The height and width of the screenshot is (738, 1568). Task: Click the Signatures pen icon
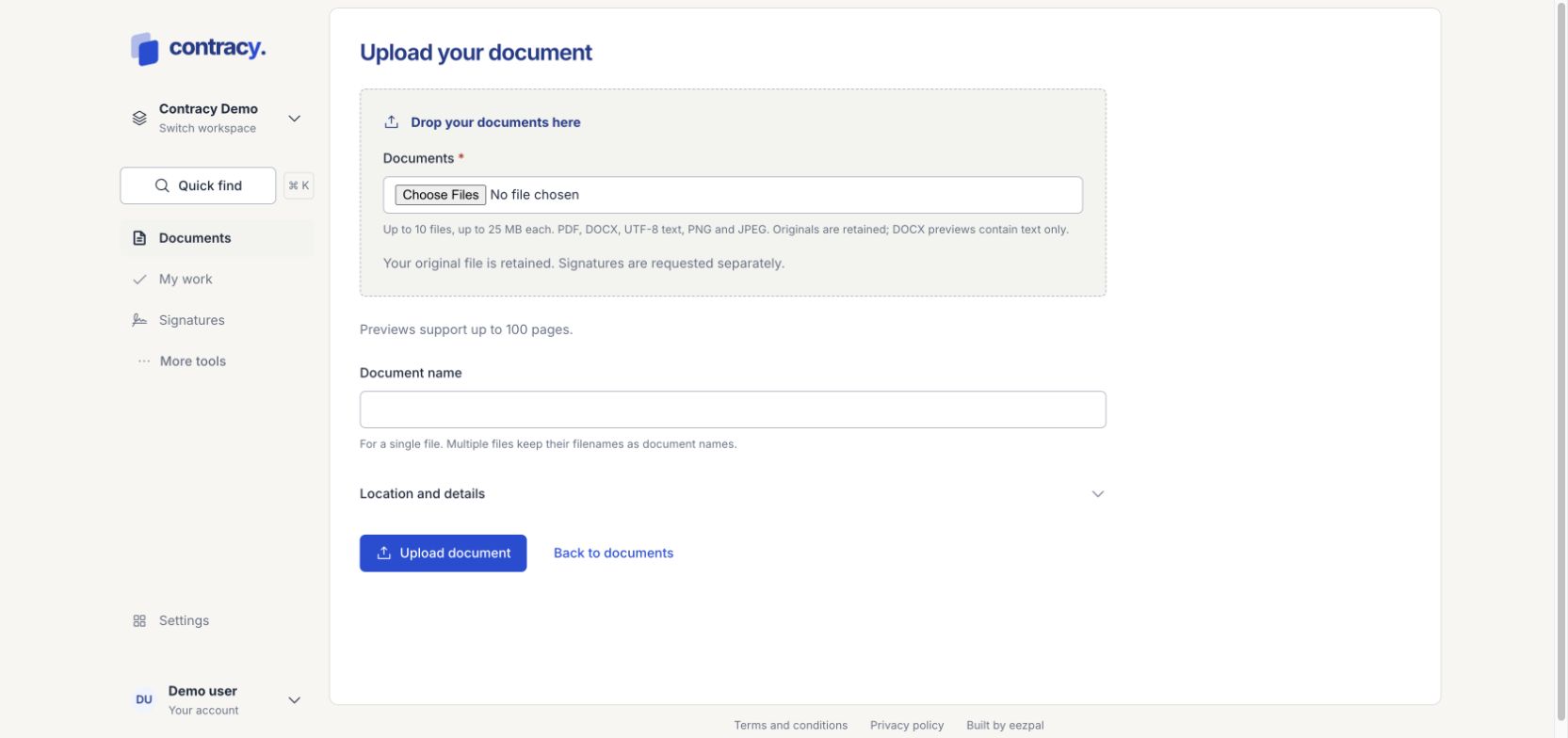coord(139,320)
